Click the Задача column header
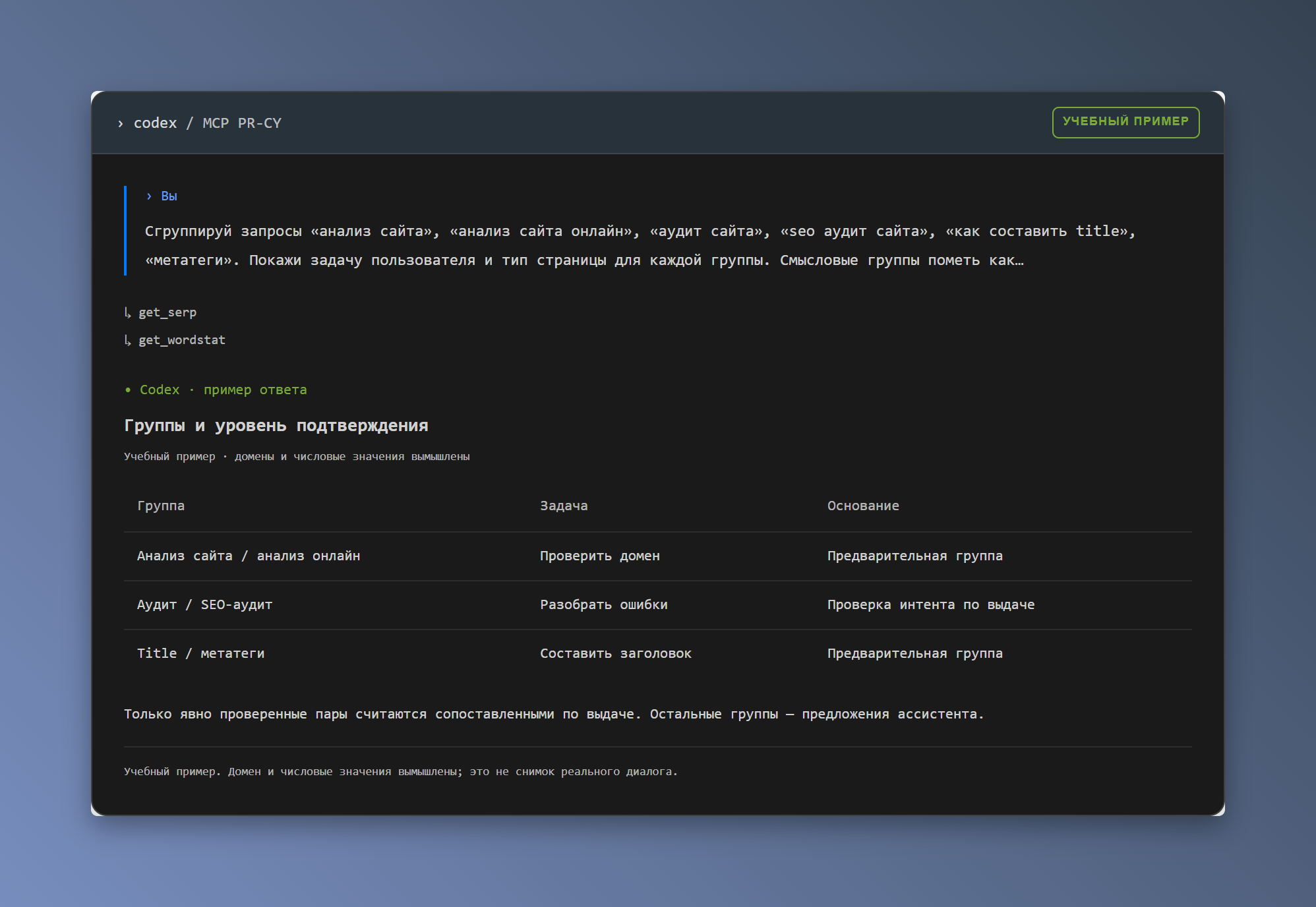This screenshot has height=907, width=1316. pyautogui.click(x=564, y=506)
